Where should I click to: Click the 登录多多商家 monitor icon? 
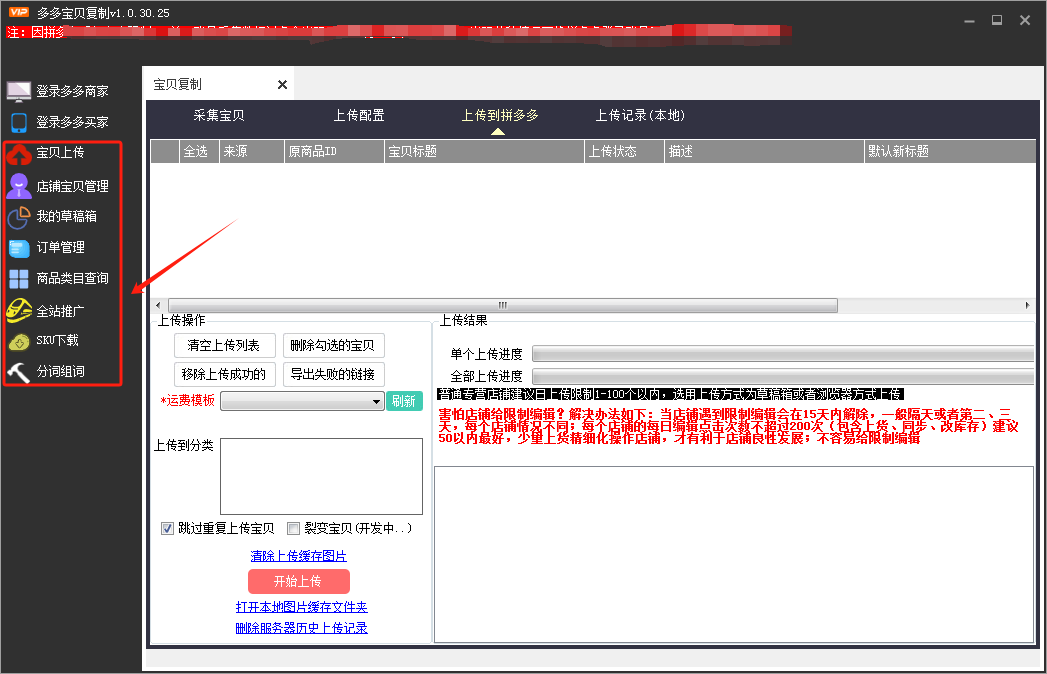(19, 91)
